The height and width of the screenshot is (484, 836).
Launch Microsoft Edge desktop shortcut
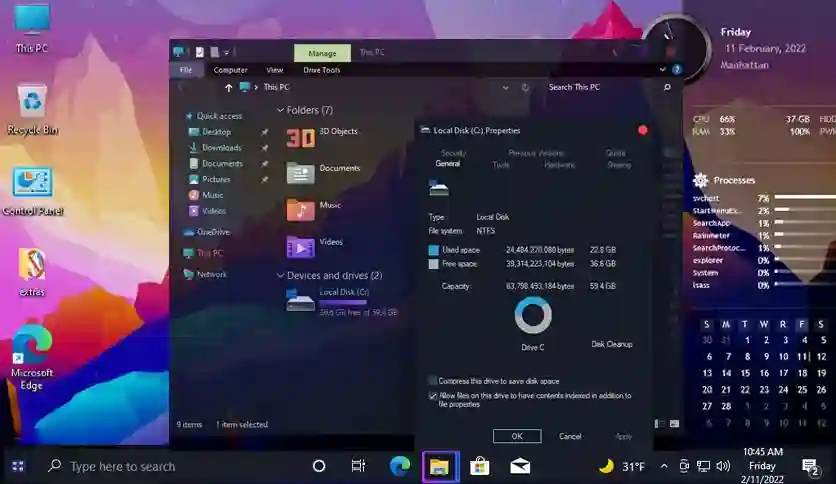[32, 357]
